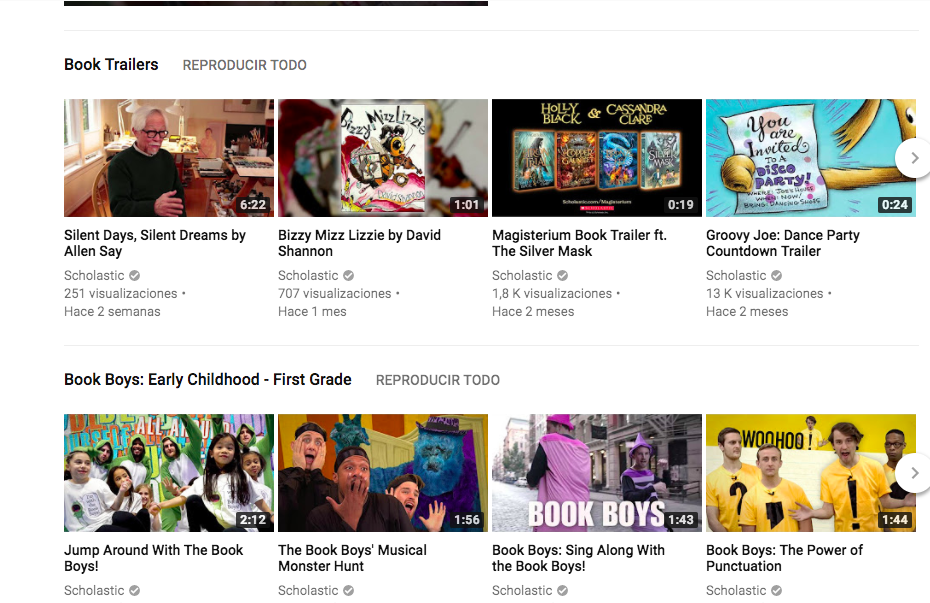Open Book Boys: Early Childhood - First Grade heading
930x603 pixels.
(208, 379)
